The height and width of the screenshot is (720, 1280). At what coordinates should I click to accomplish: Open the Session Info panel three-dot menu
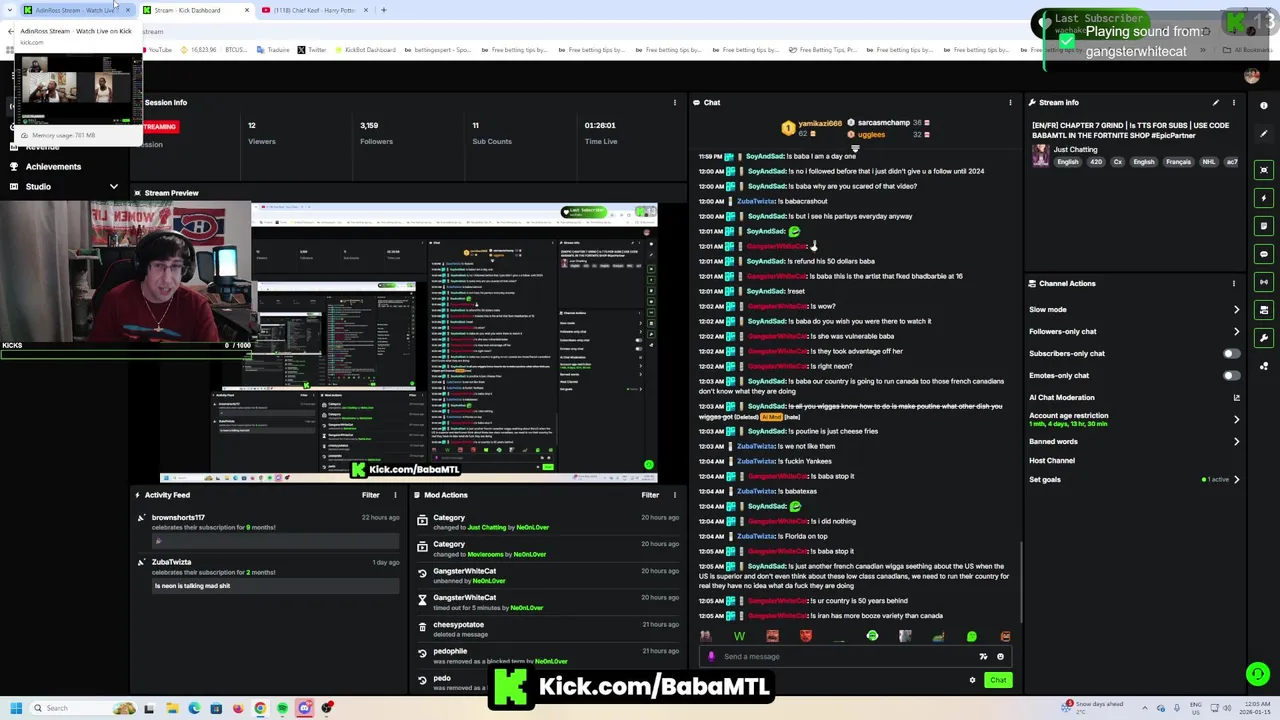[675, 102]
